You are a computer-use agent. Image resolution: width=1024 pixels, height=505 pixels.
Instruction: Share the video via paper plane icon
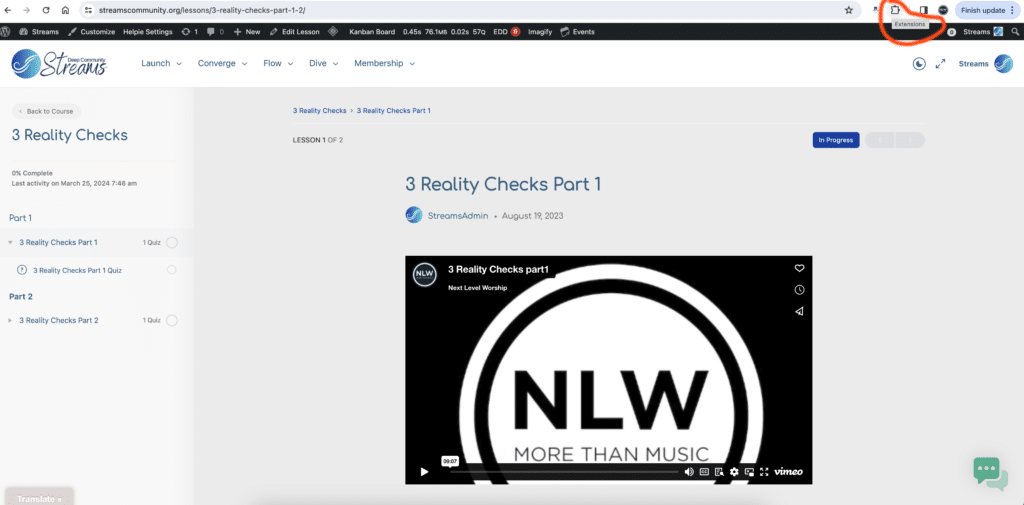[x=799, y=311]
